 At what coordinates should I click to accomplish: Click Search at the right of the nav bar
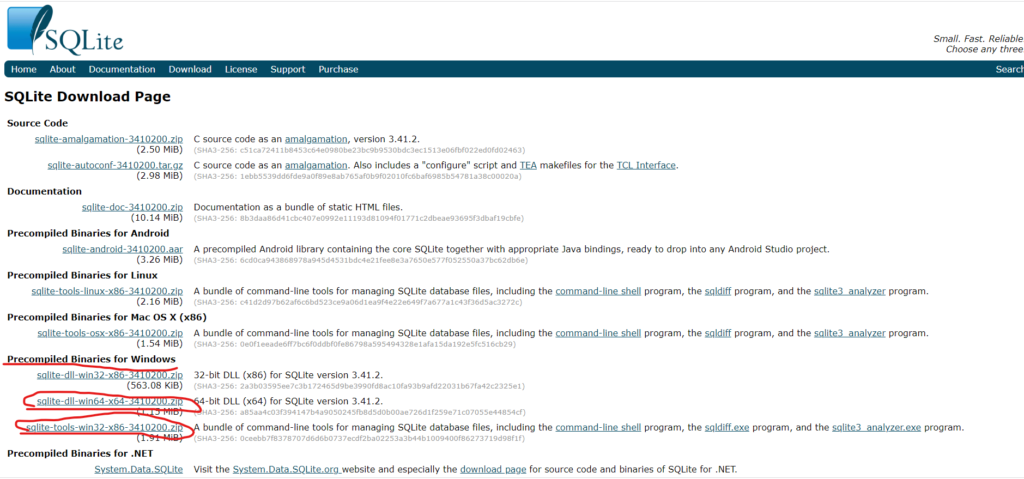[1008, 69]
